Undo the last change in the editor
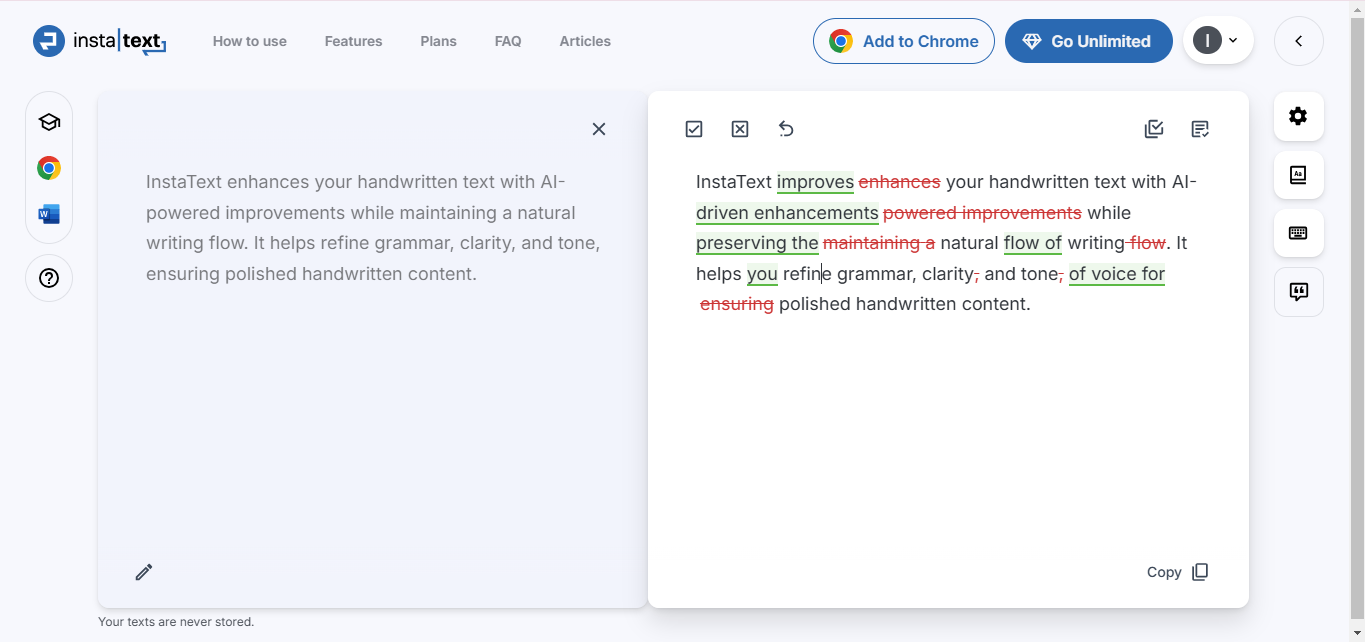 click(x=786, y=129)
